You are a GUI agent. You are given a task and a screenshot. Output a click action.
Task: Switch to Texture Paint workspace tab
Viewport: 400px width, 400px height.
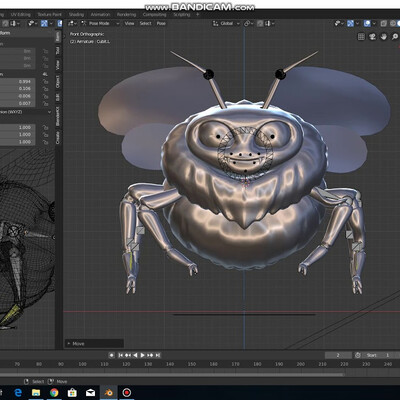(49, 15)
